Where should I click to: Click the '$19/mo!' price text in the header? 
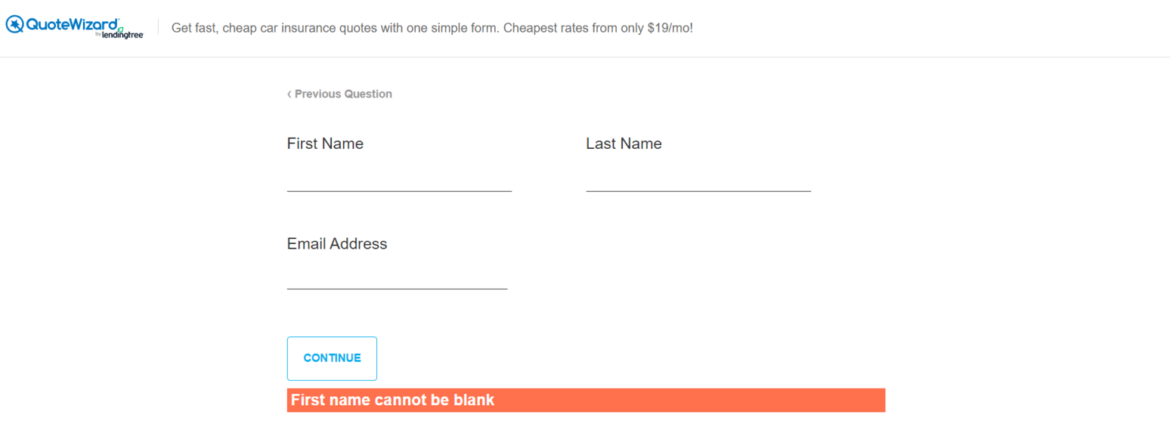pos(668,28)
